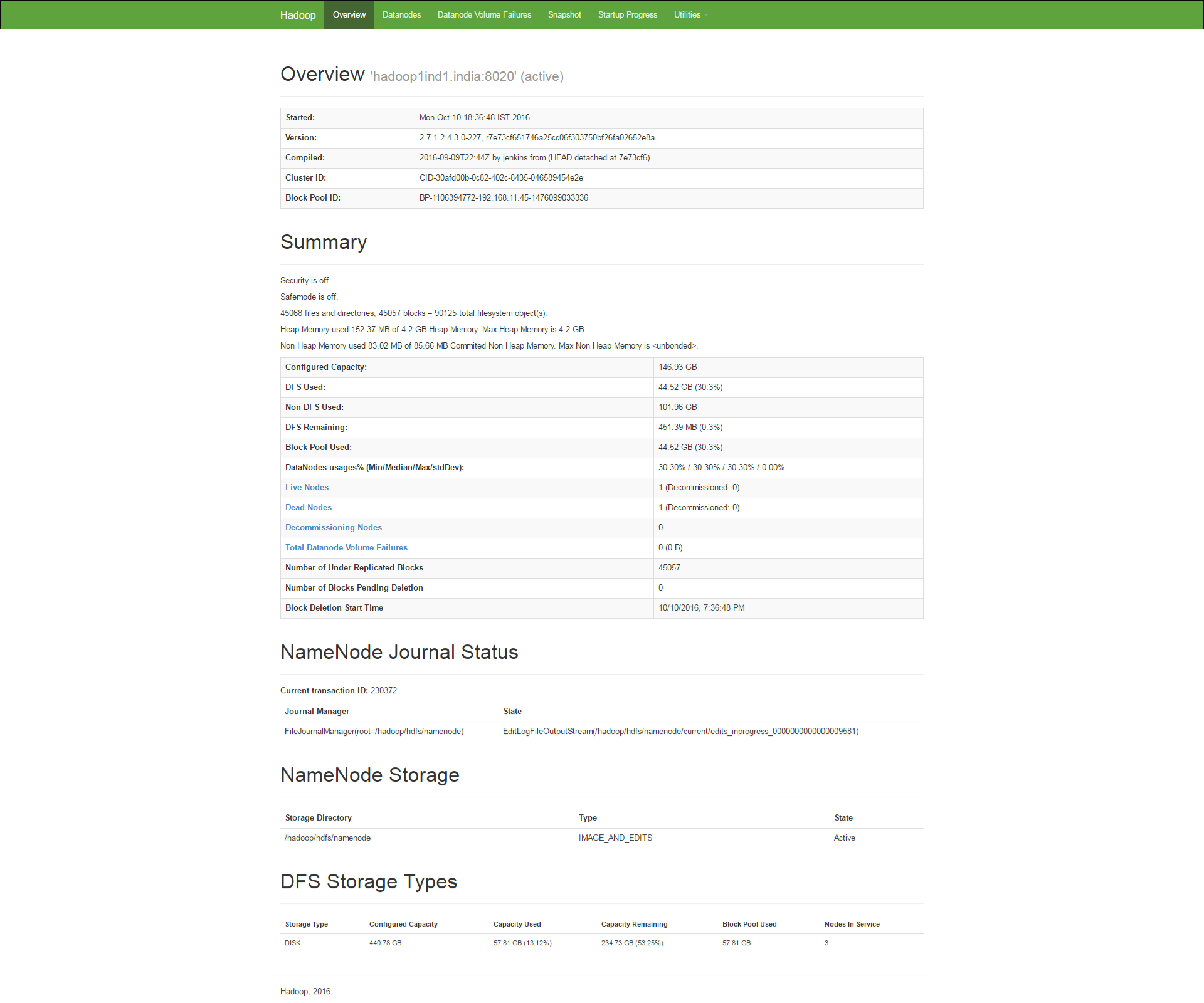The height and width of the screenshot is (1003, 1204).
Task: Click the Configured Capacity value 146.93 GB
Action: [677, 367]
